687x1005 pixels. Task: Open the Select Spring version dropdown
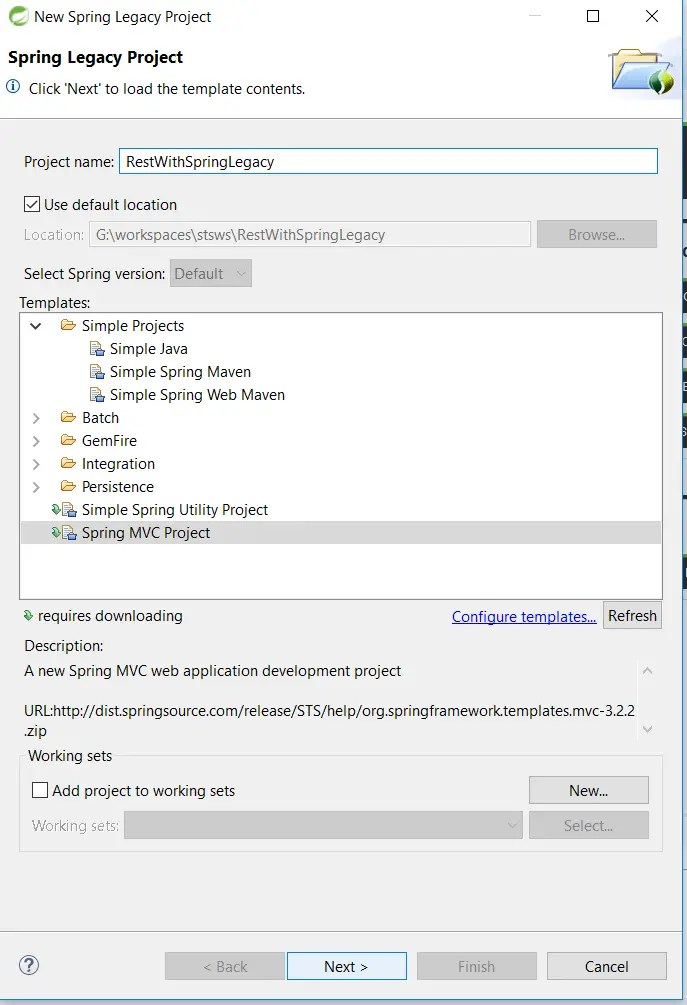coord(211,274)
